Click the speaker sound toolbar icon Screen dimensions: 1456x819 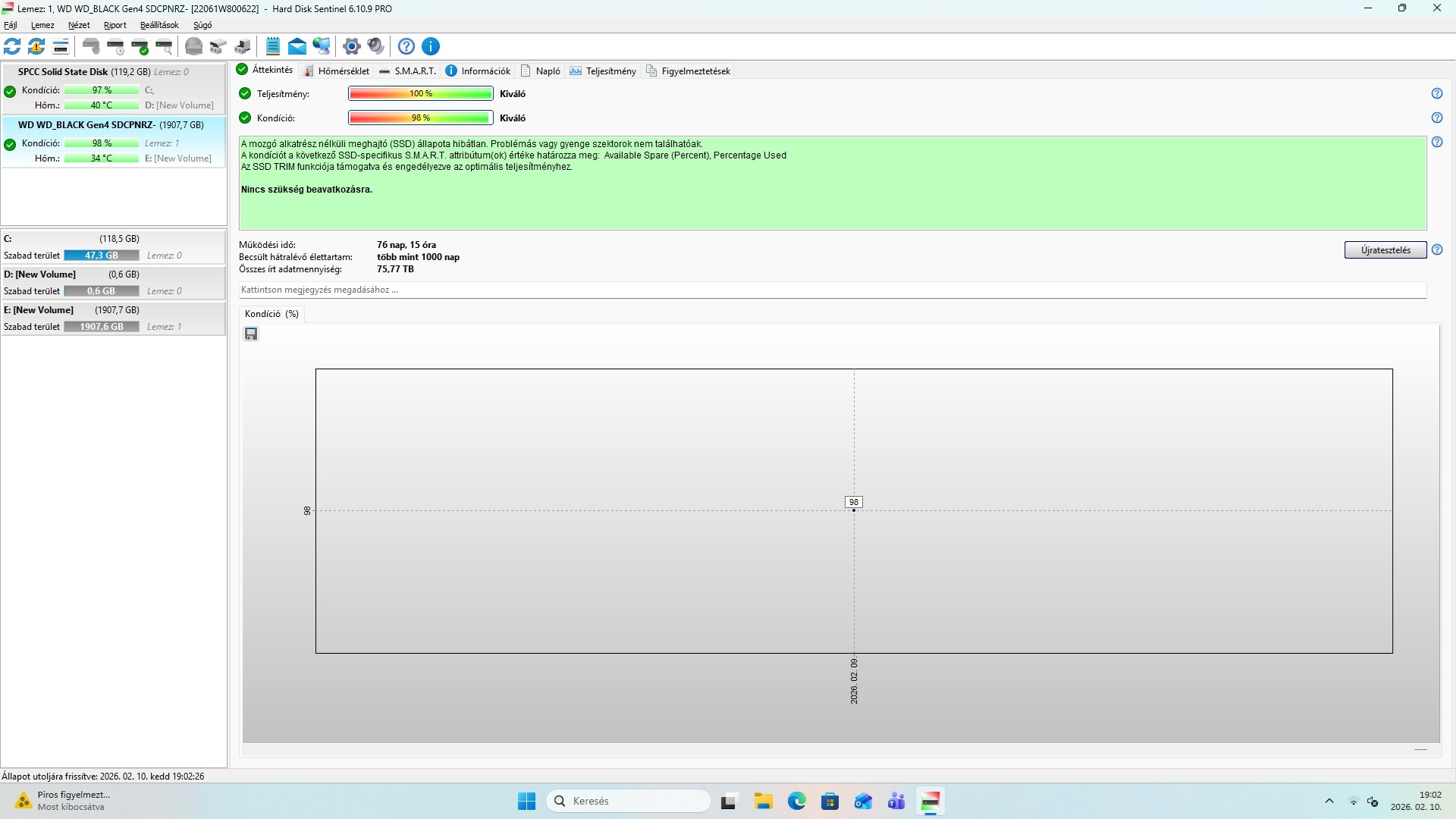point(375,46)
